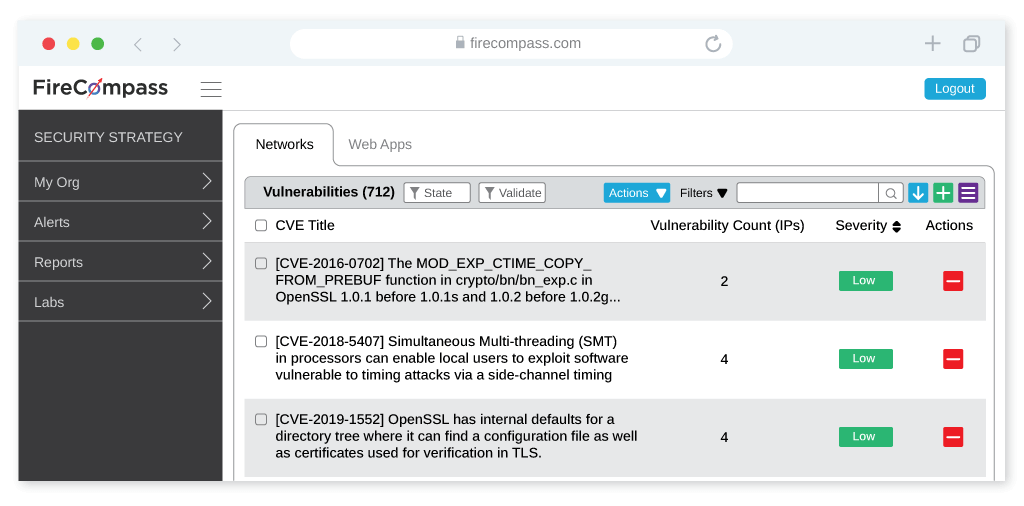Screen dimensions: 1024x506
Task: Open the Actions dropdown
Action: pos(637,193)
